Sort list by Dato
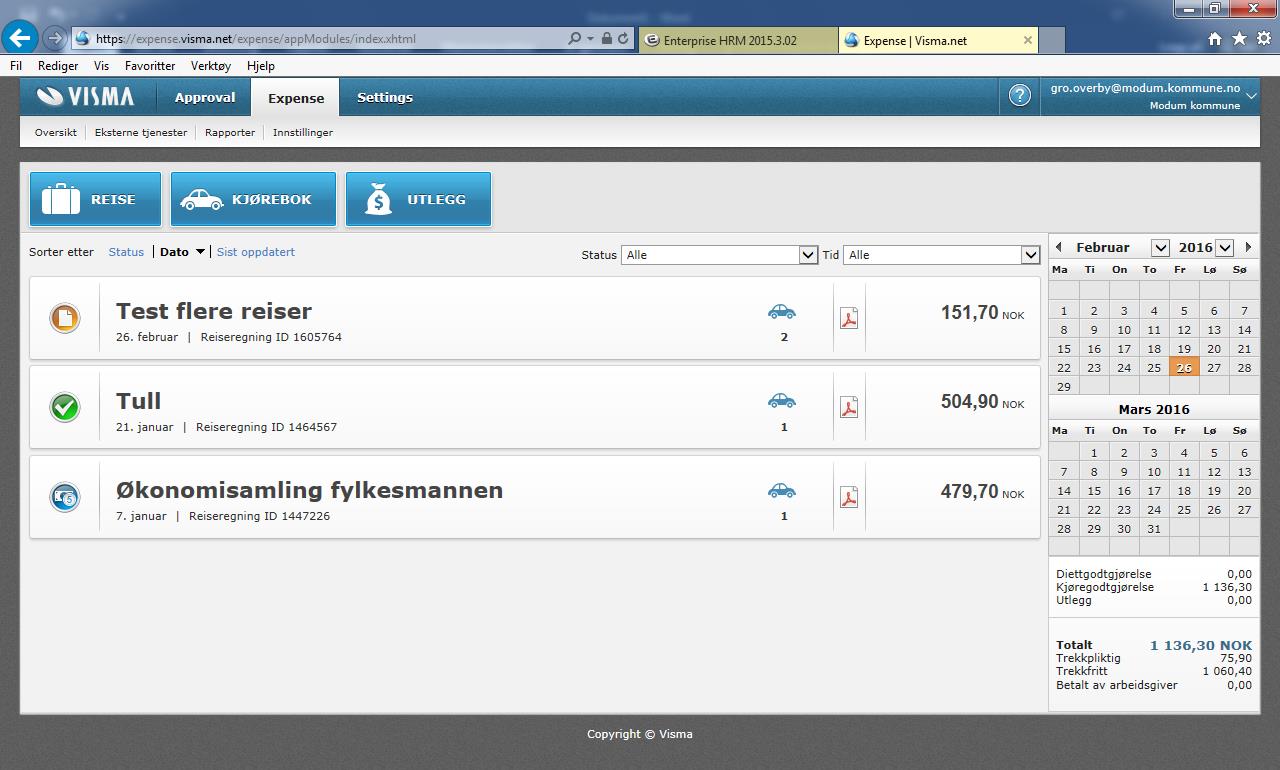The width and height of the screenshot is (1280, 770). (174, 252)
